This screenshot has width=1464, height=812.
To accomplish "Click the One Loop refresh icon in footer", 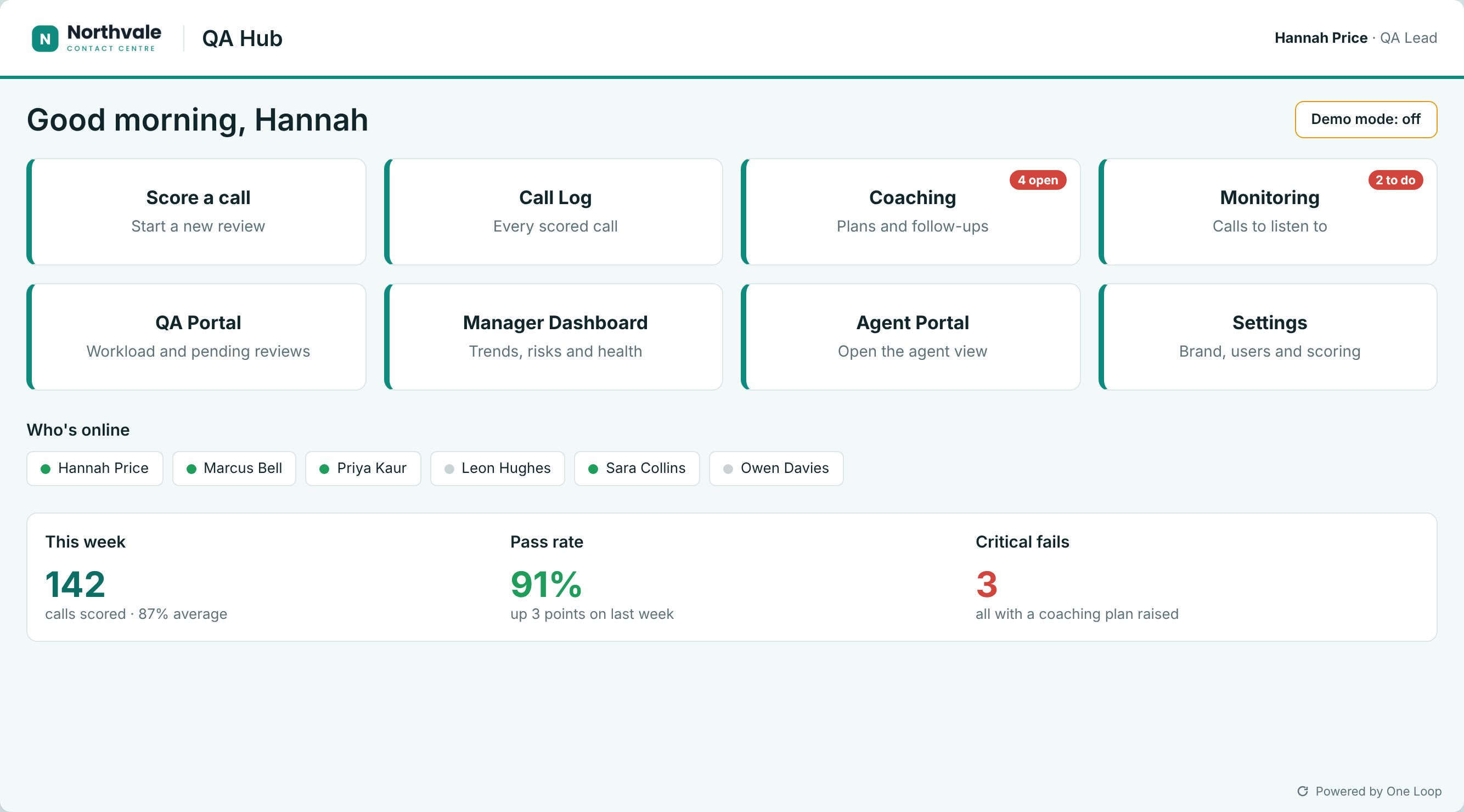I will tap(1303, 791).
